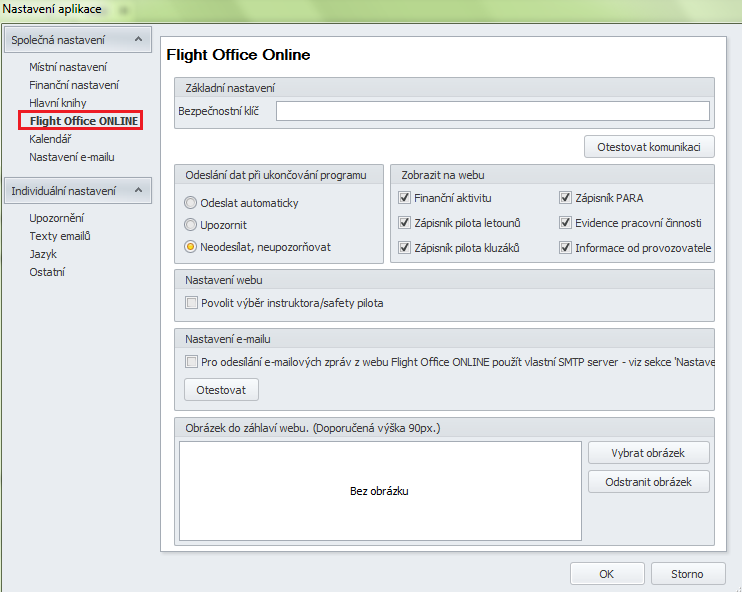Viewport: 742px width, 592px height.
Task: Uncheck the Finanční aktivitu checkbox
Action: click(x=405, y=198)
